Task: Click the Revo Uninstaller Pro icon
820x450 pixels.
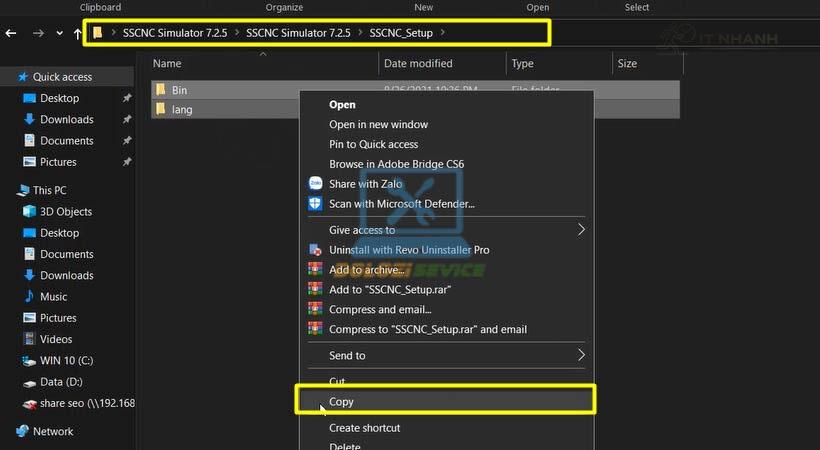Action: click(316, 250)
